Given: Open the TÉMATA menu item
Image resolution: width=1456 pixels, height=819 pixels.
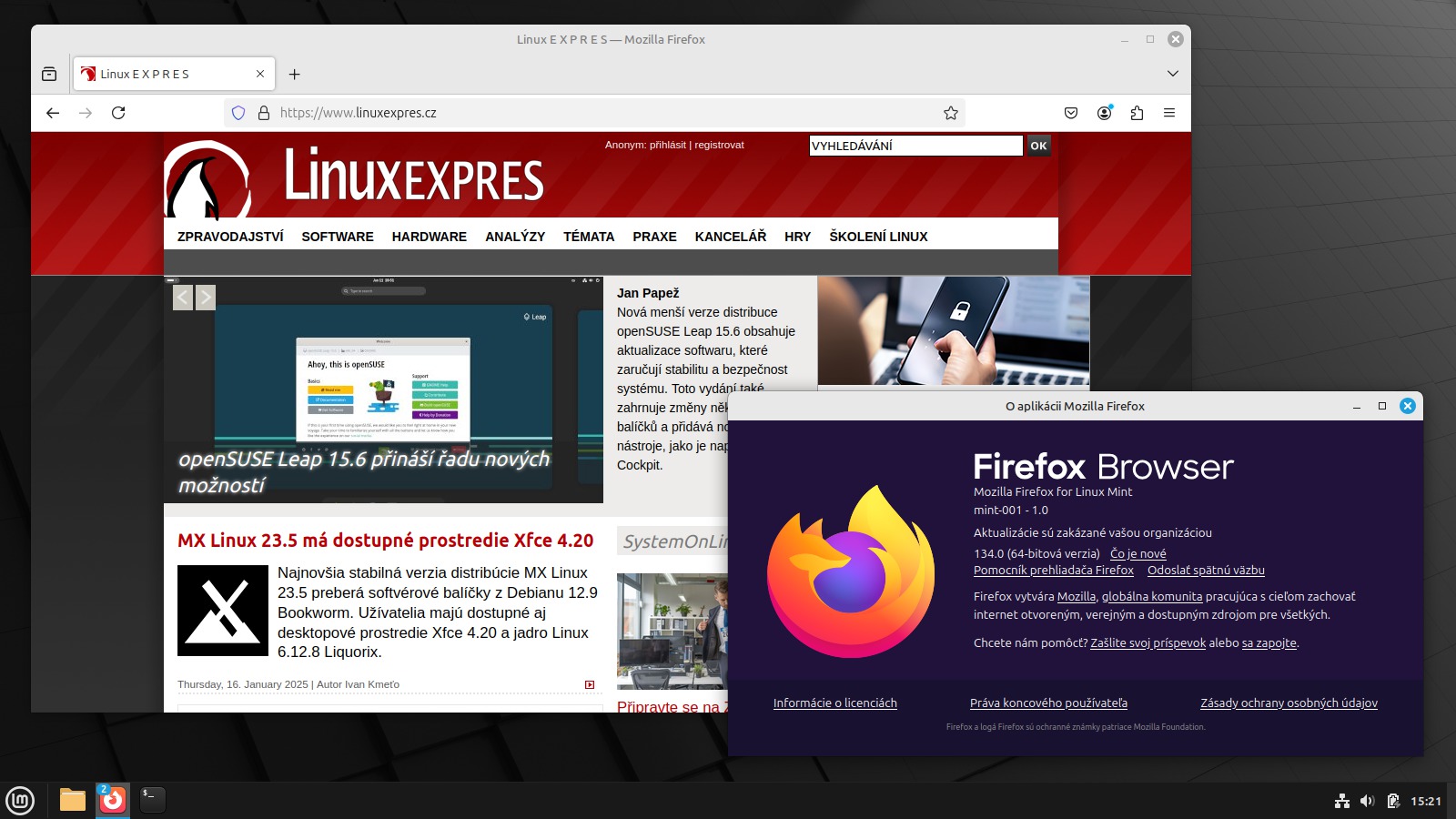Looking at the screenshot, I should tap(589, 237).
